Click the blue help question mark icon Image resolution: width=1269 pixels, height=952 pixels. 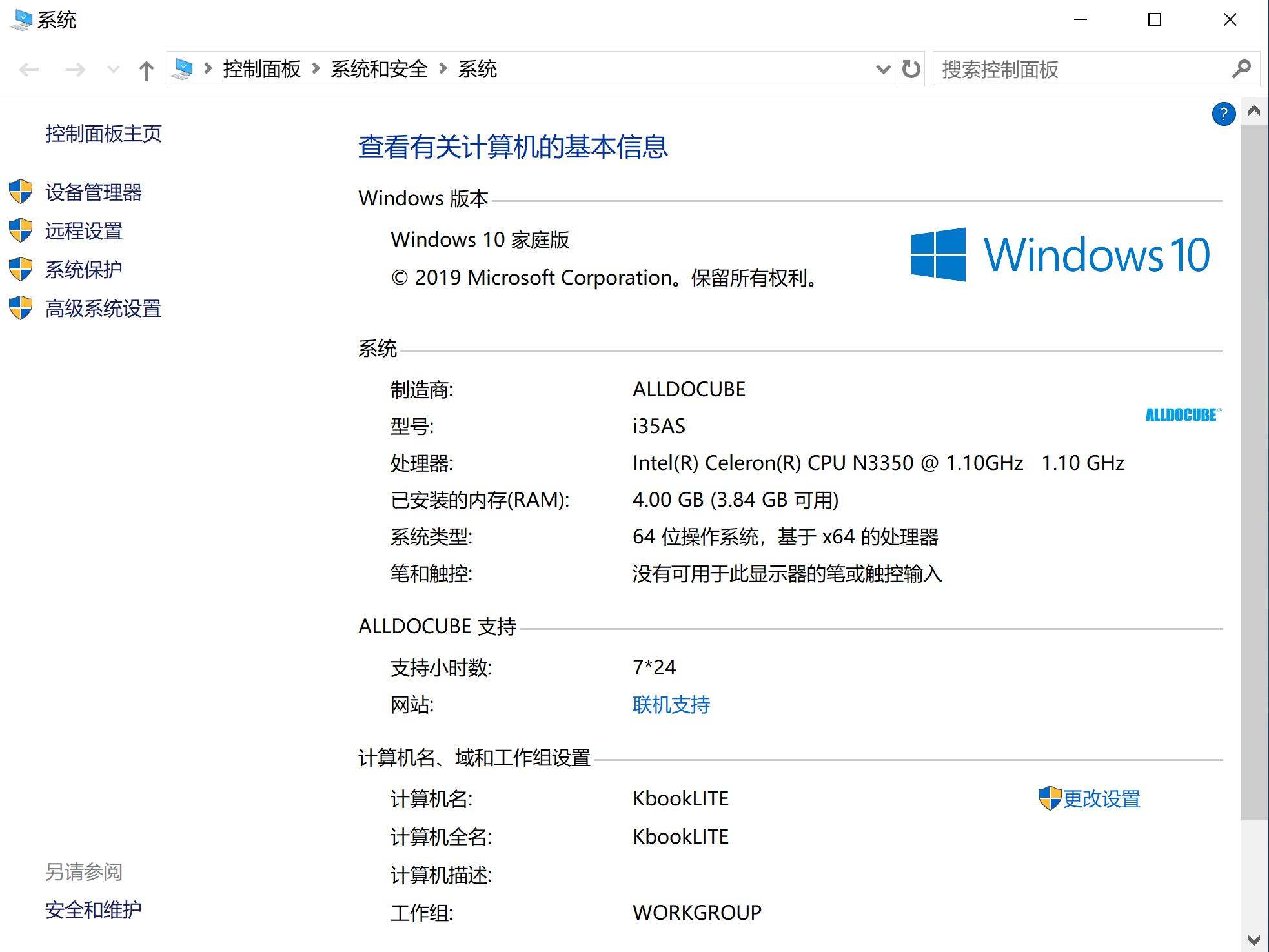point(1223,114)
